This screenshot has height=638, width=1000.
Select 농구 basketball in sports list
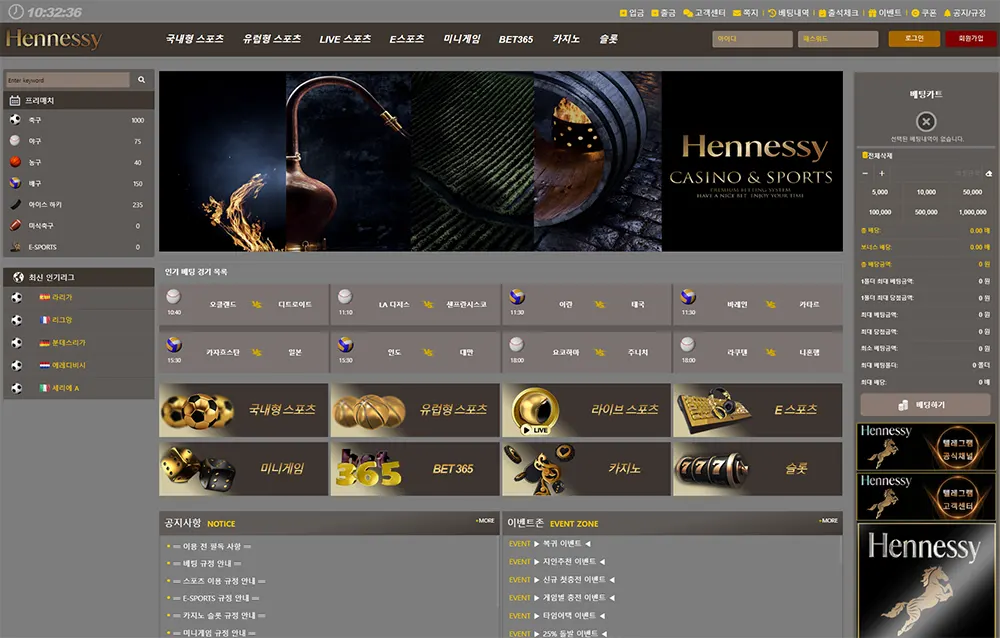[x=78, y=162]
